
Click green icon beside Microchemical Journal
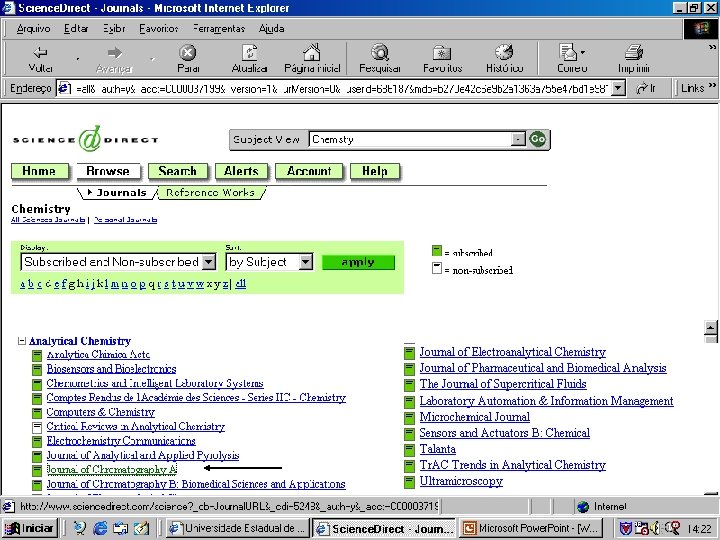tap(409, 418)
